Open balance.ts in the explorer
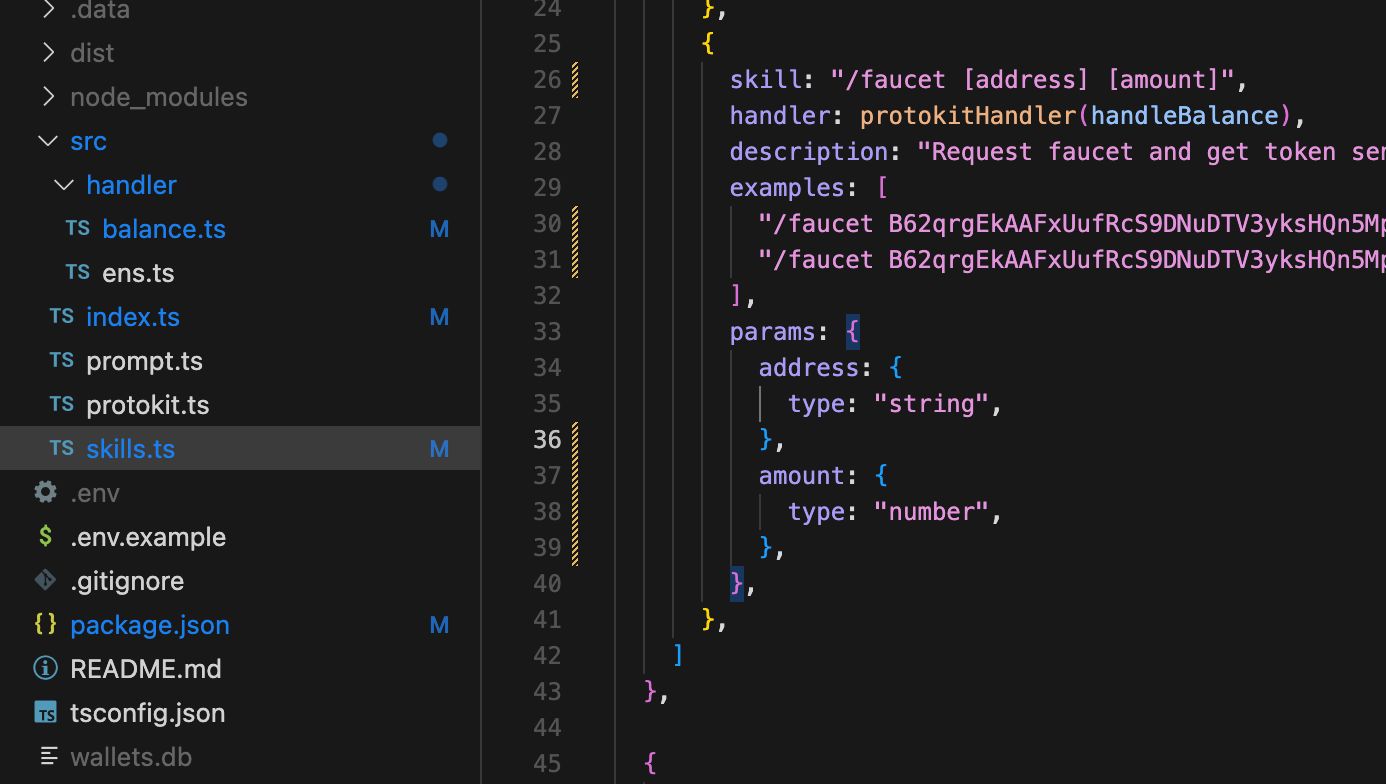The height and width of the screenshot is (784, 1386). pyautogui.click(x=164, y=229)
